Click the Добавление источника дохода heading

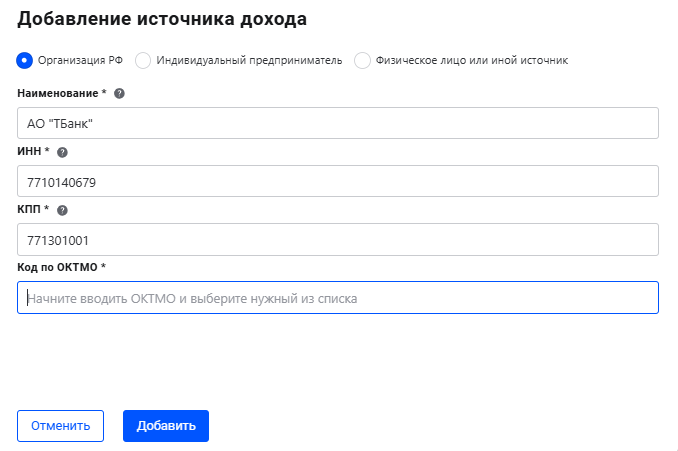pyautogui.click(x=162, y=18)
